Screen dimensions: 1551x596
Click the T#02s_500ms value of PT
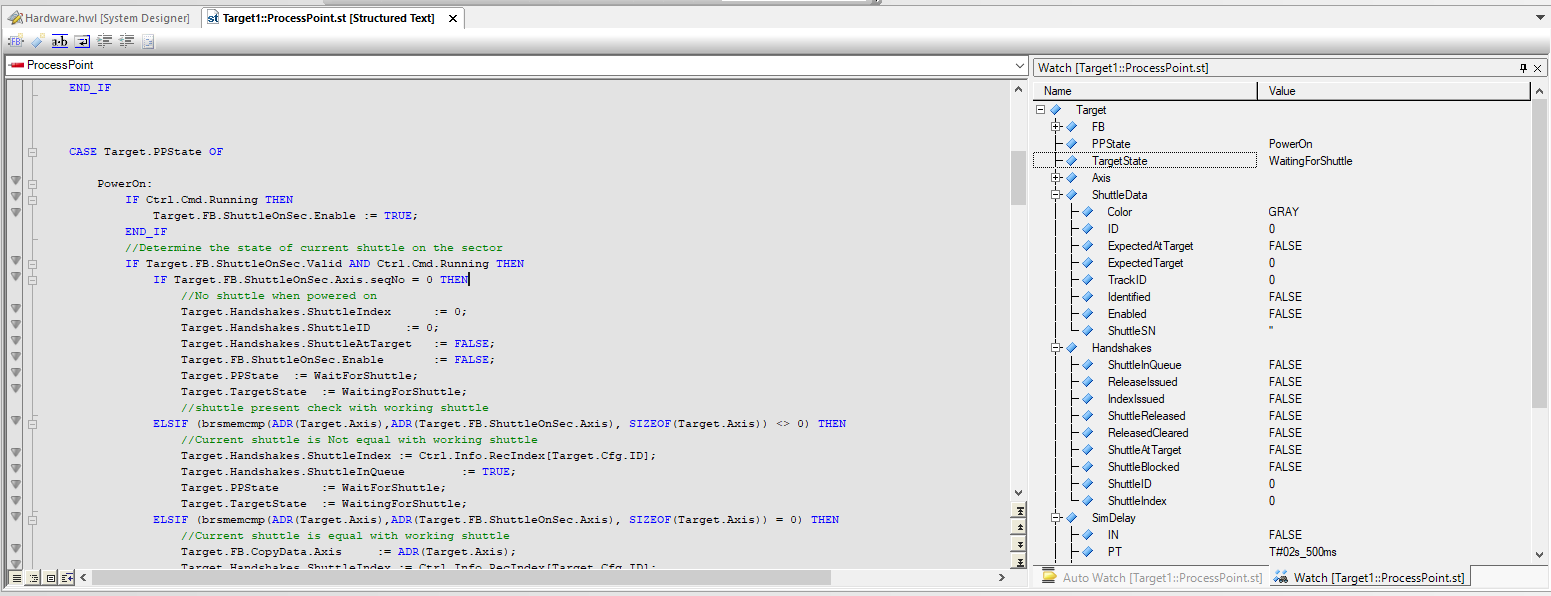(x=1303, y=552)
